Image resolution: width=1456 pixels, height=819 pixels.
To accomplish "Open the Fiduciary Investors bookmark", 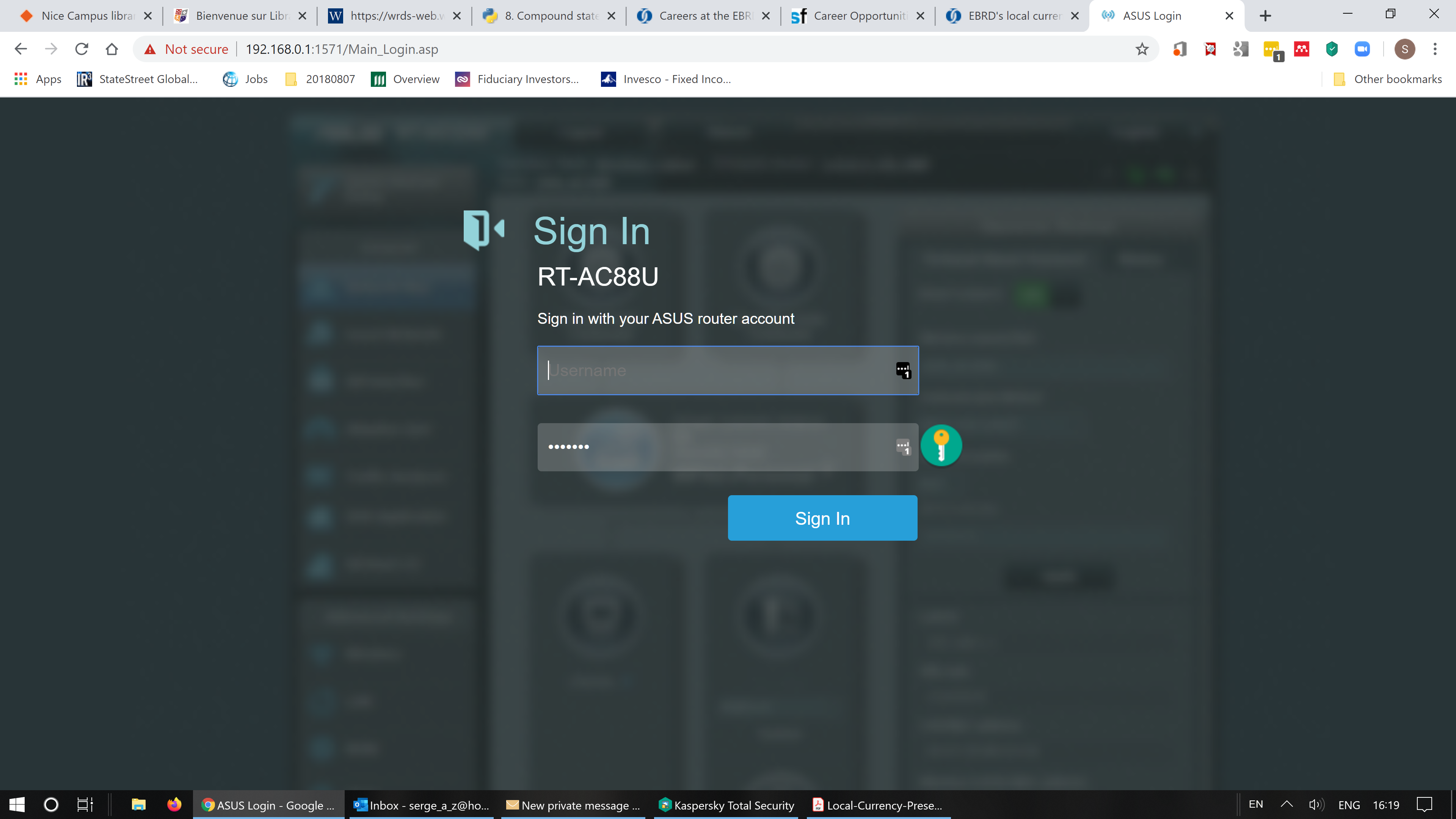I will [x=517, y=79].
